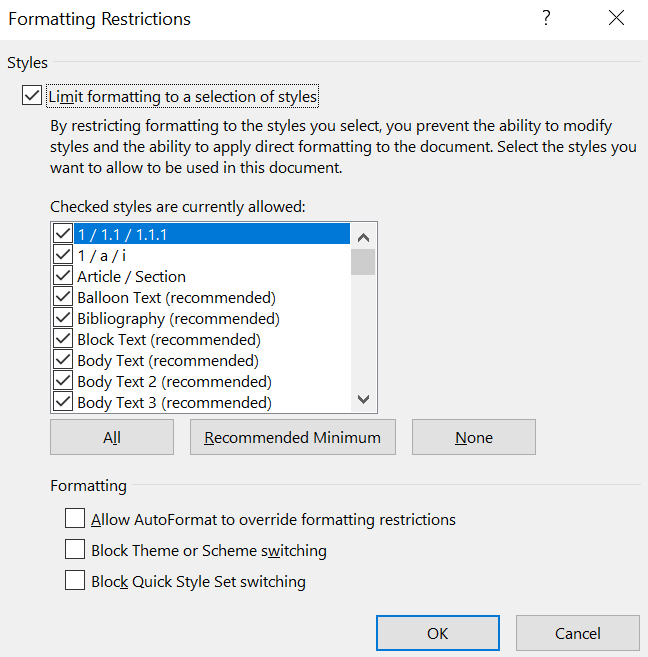Uncheck the 1 / 1.1 / 1.1.1 style

(64, 235)
